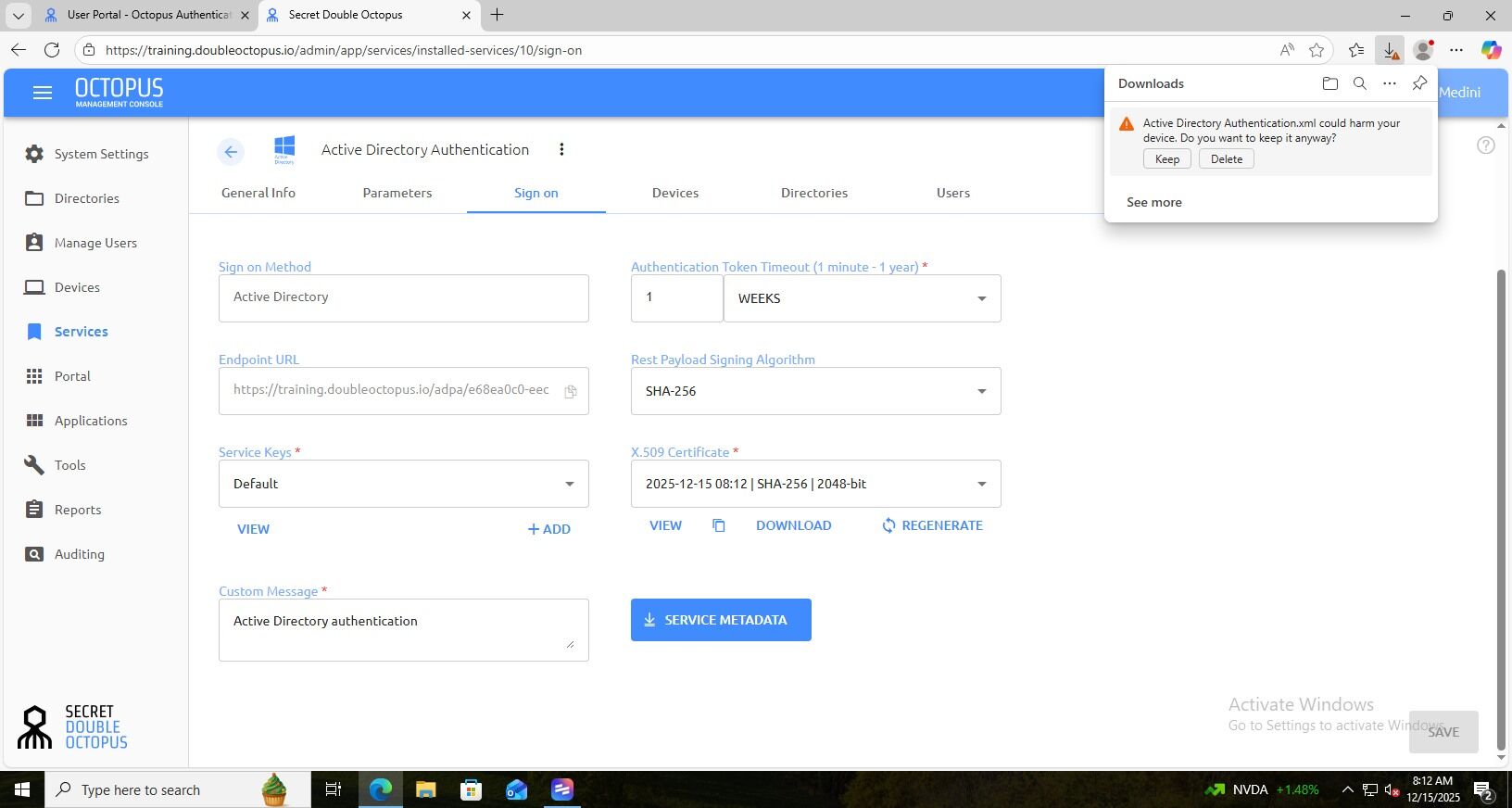Screen dimensions: 1512x808
Task: Open Reports in the sidebar
Action: pyautogui.click(x=63, y=510)
